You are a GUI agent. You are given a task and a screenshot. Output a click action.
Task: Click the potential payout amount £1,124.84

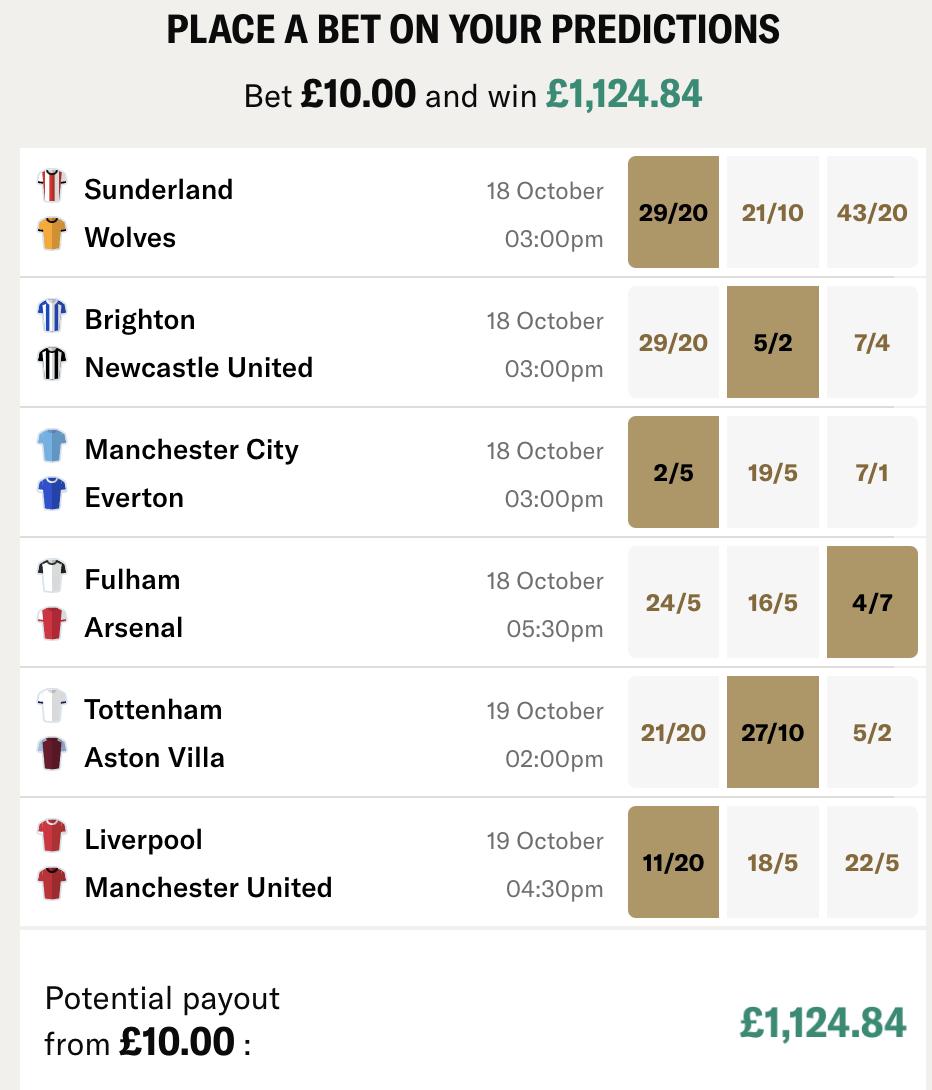click(823, 1022)
